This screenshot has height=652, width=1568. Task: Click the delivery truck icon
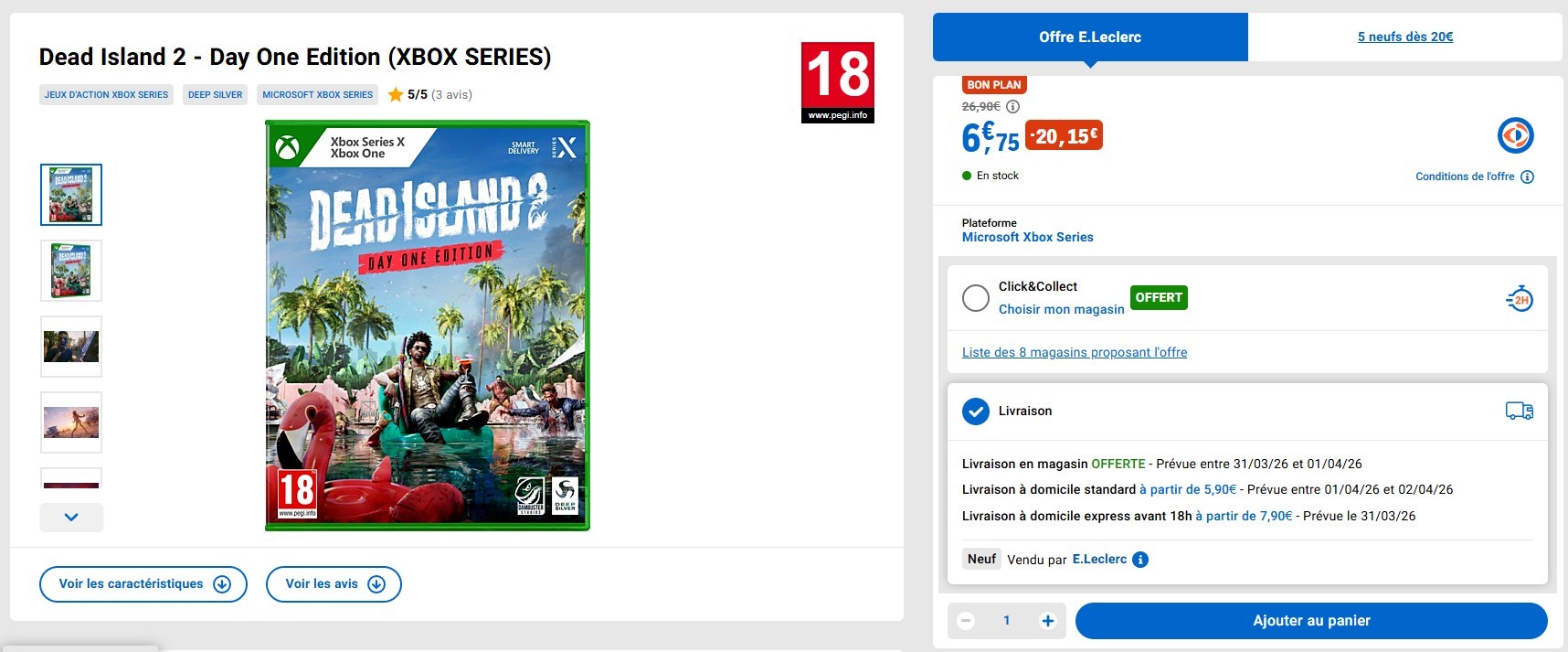1519,412
